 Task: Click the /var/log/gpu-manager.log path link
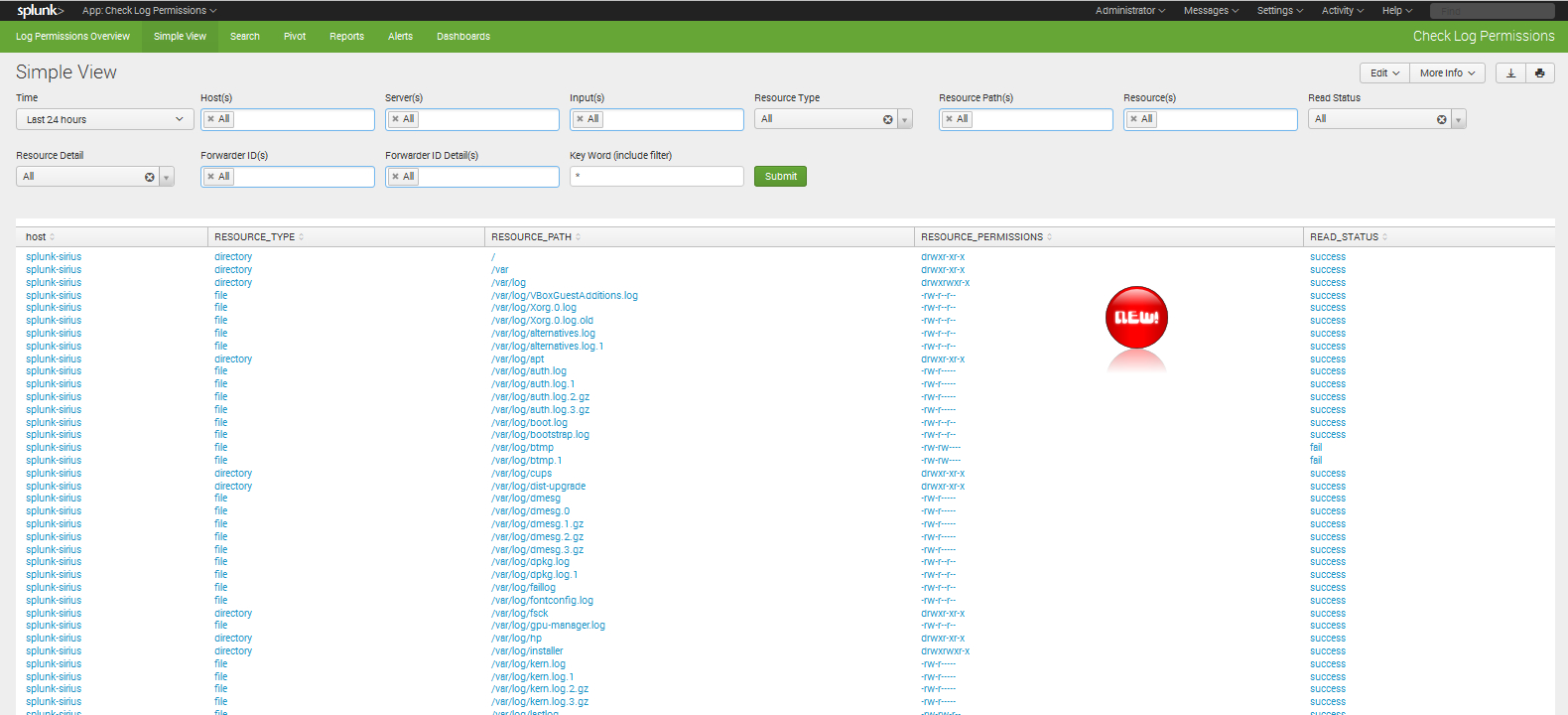coord(548,626)
